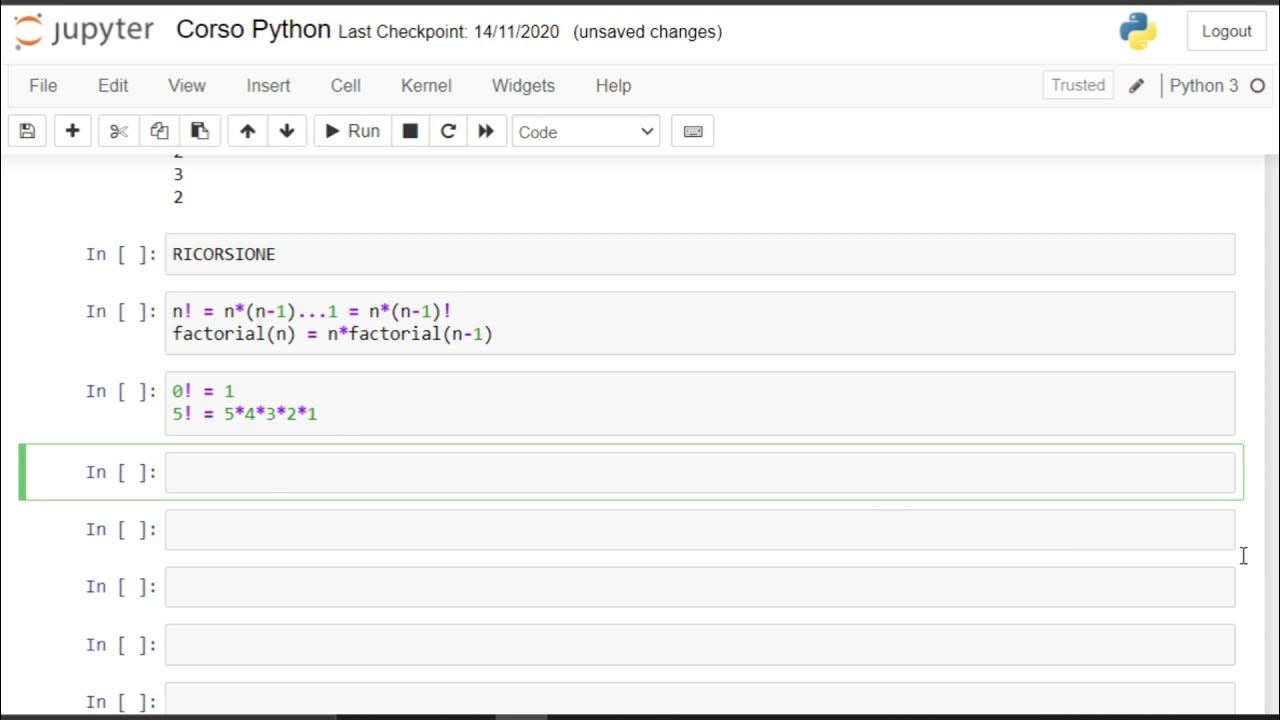
Task: Click the Corso Python notebook title
Action: pos(253,30)
